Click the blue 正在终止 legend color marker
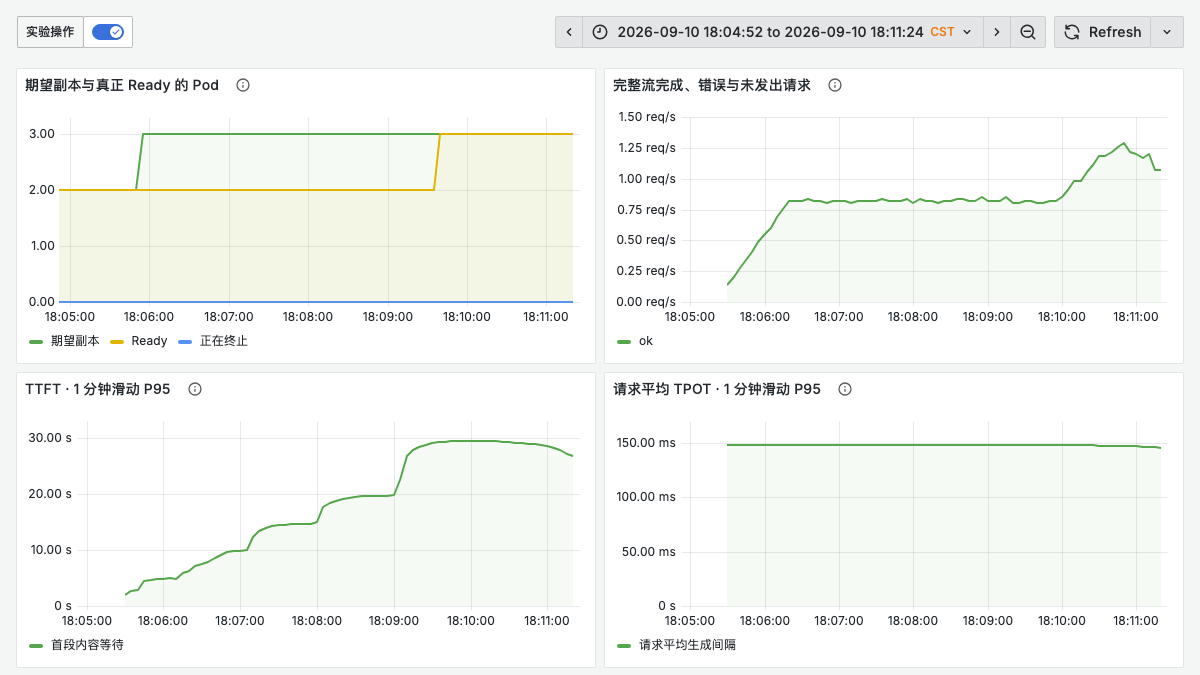Image resolution: width=1200 pixels, height=675 pixels. (184, 341)
